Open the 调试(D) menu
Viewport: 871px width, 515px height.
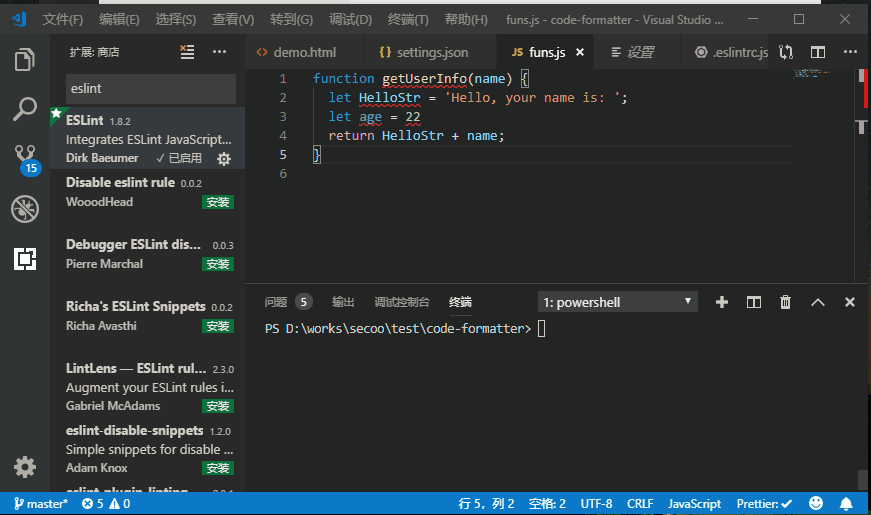(x=350, y=20)
